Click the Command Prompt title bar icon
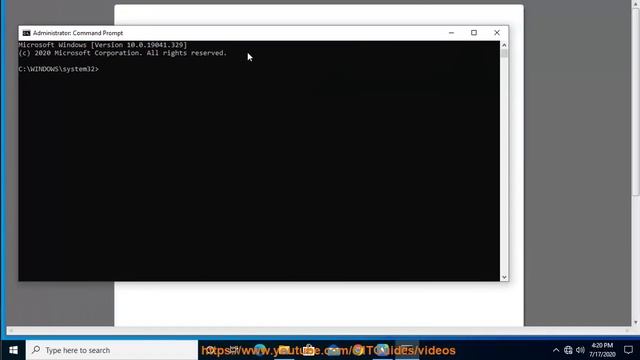Image resolution: width=640 pixels, height=360 pixels. [x=27, y=33]
